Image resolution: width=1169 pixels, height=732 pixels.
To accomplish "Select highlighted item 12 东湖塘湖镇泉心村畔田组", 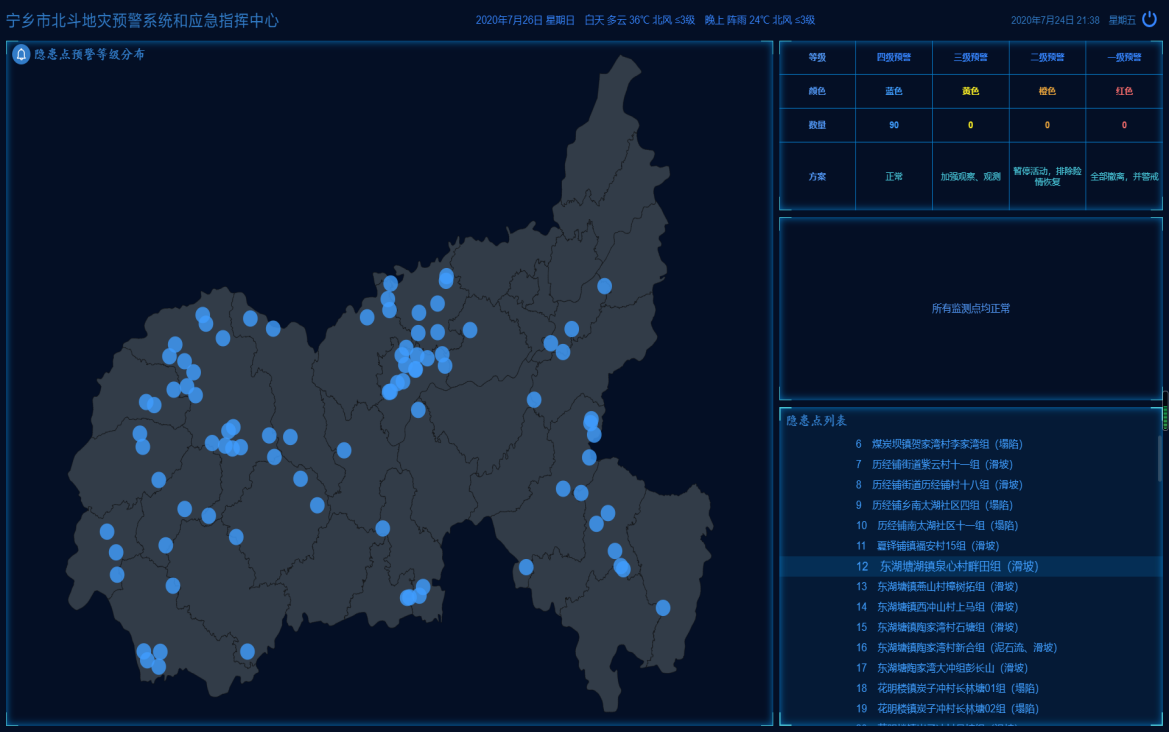I will (x=946, y=566).
